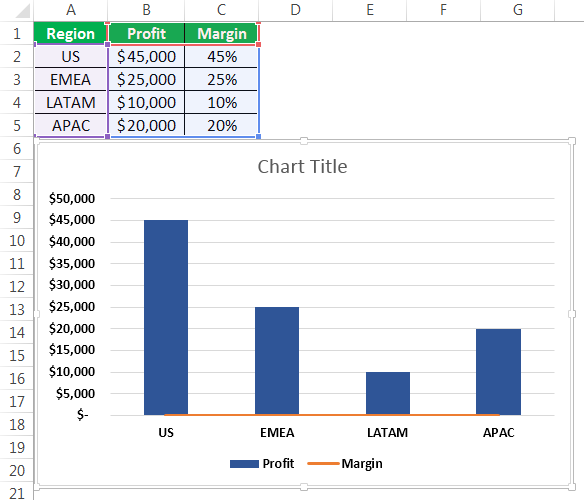Select column A header
The image size is (584, 500).
(x=71, y=10)
